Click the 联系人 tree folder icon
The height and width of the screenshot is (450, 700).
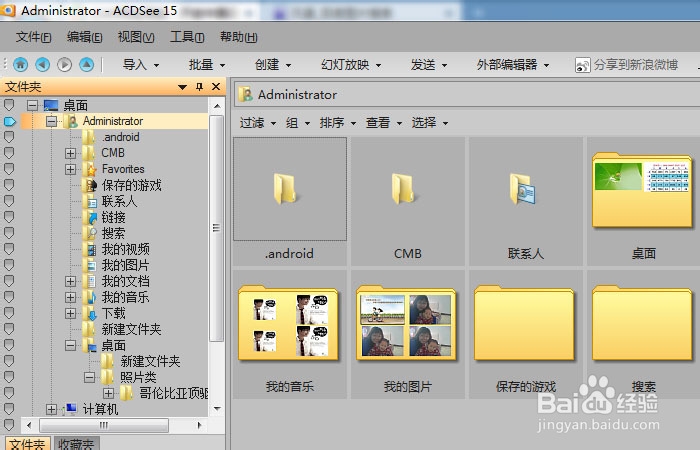point(90,201)
